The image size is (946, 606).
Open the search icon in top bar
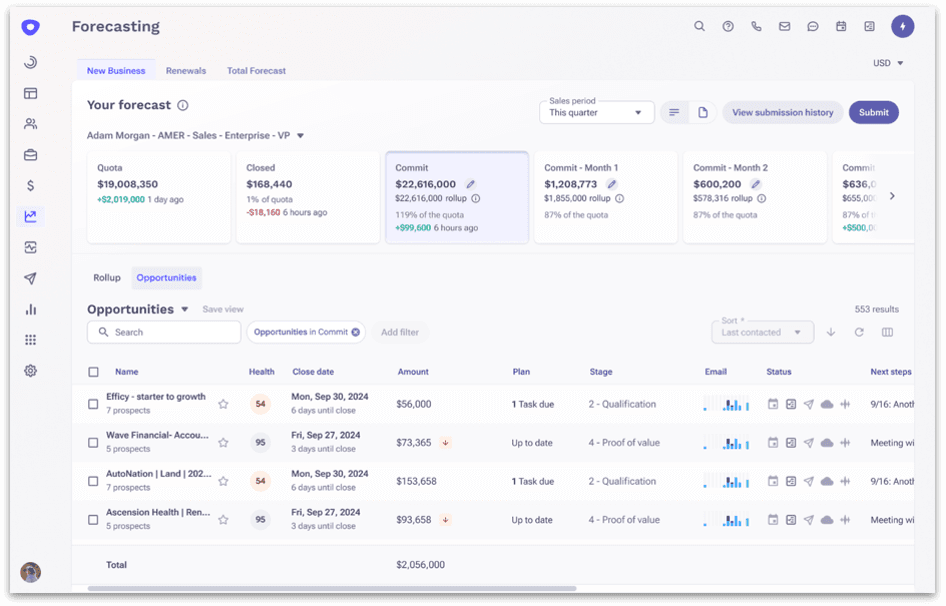(x=699, y=27)
